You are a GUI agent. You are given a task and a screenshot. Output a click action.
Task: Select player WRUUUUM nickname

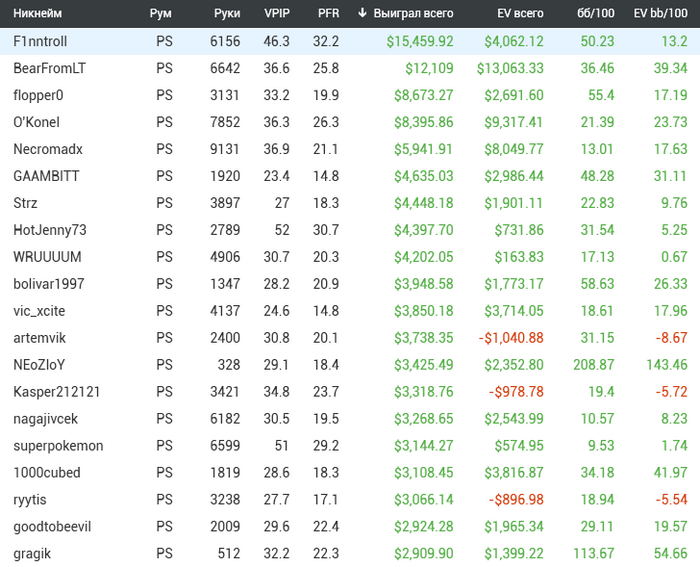click(x=47, y=257)
